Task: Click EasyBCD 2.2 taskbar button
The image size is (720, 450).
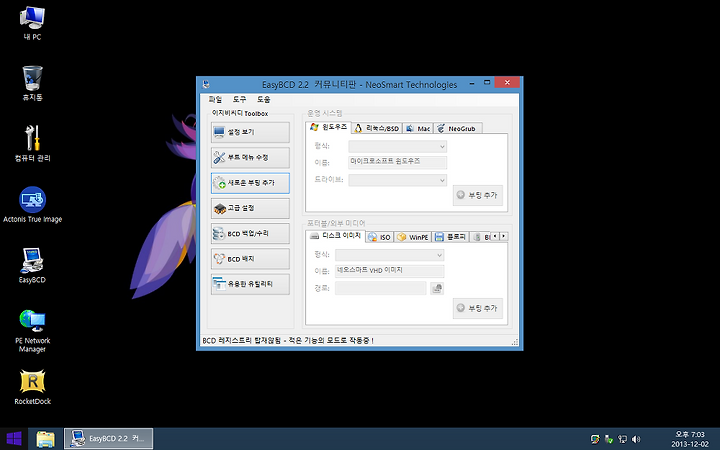Action: point(108,439)
